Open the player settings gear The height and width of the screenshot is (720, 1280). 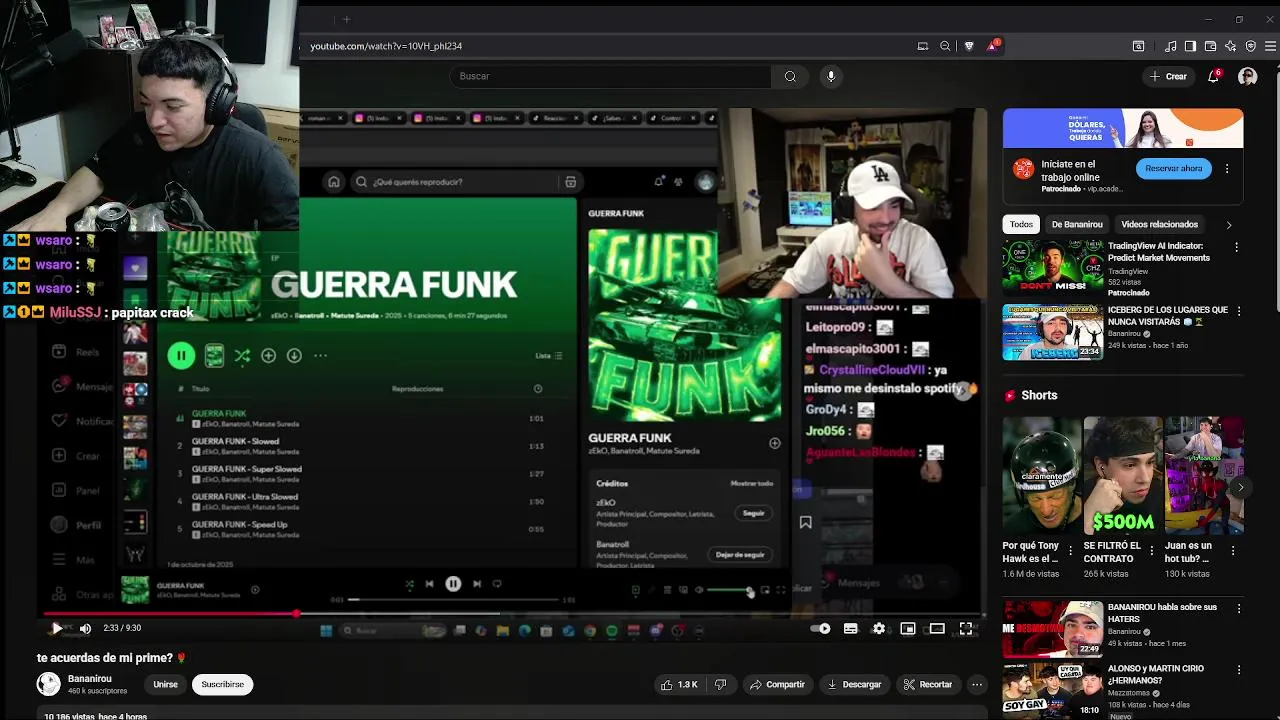879,628
